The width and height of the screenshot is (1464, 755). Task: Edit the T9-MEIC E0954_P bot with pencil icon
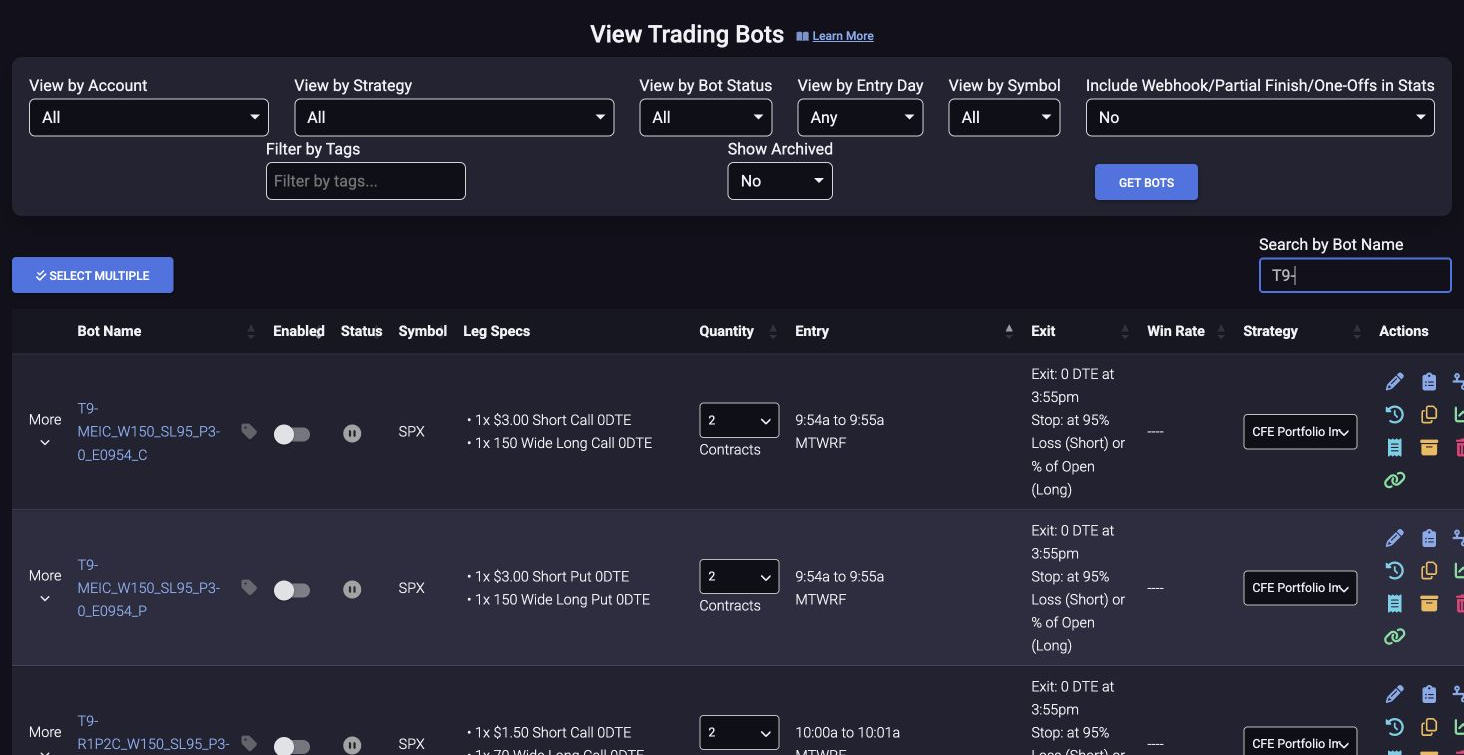click(x=1394, y=538)
